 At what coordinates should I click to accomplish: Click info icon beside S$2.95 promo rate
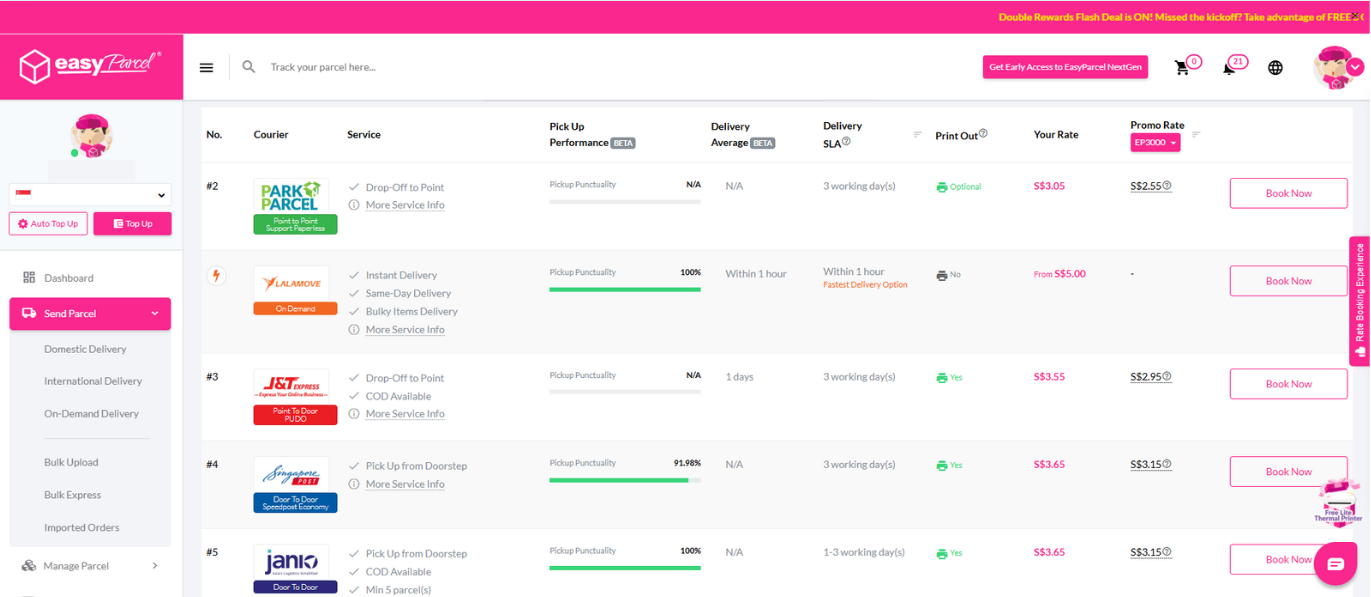pos(1167,377)
